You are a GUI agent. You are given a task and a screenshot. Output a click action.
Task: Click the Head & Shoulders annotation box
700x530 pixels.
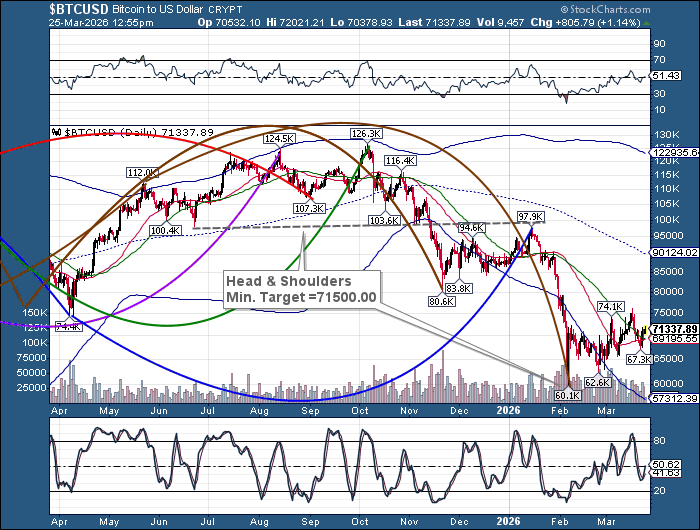tap(301, 289)
